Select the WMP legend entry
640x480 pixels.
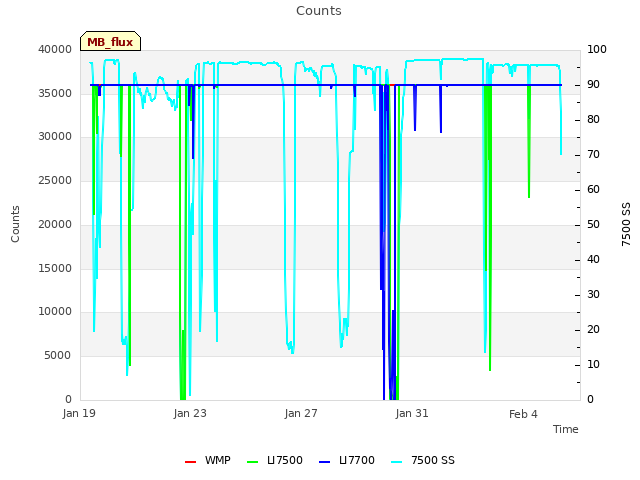208,460
